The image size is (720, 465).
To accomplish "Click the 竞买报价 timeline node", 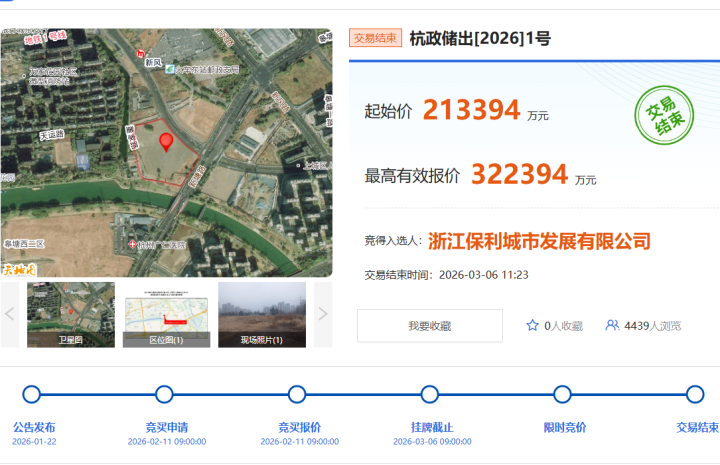I will tap(297, 394).
